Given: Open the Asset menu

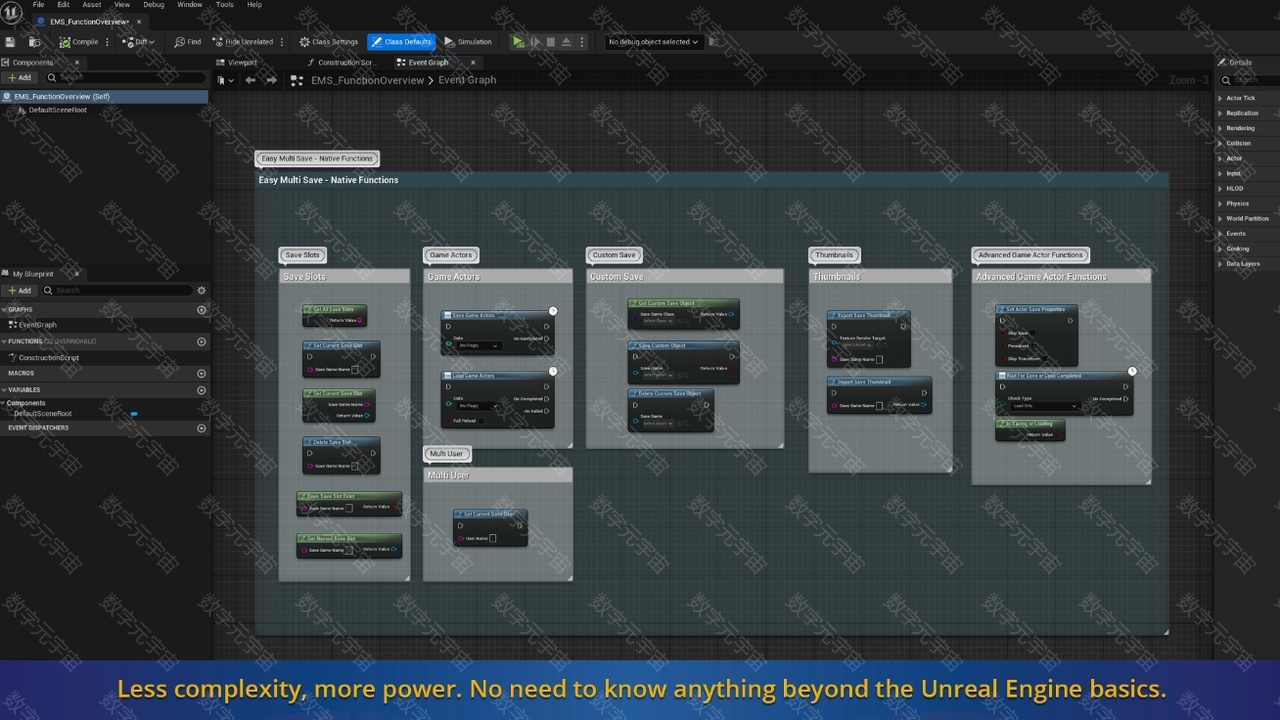Looking at the screenshot, I should pos(91,5).
